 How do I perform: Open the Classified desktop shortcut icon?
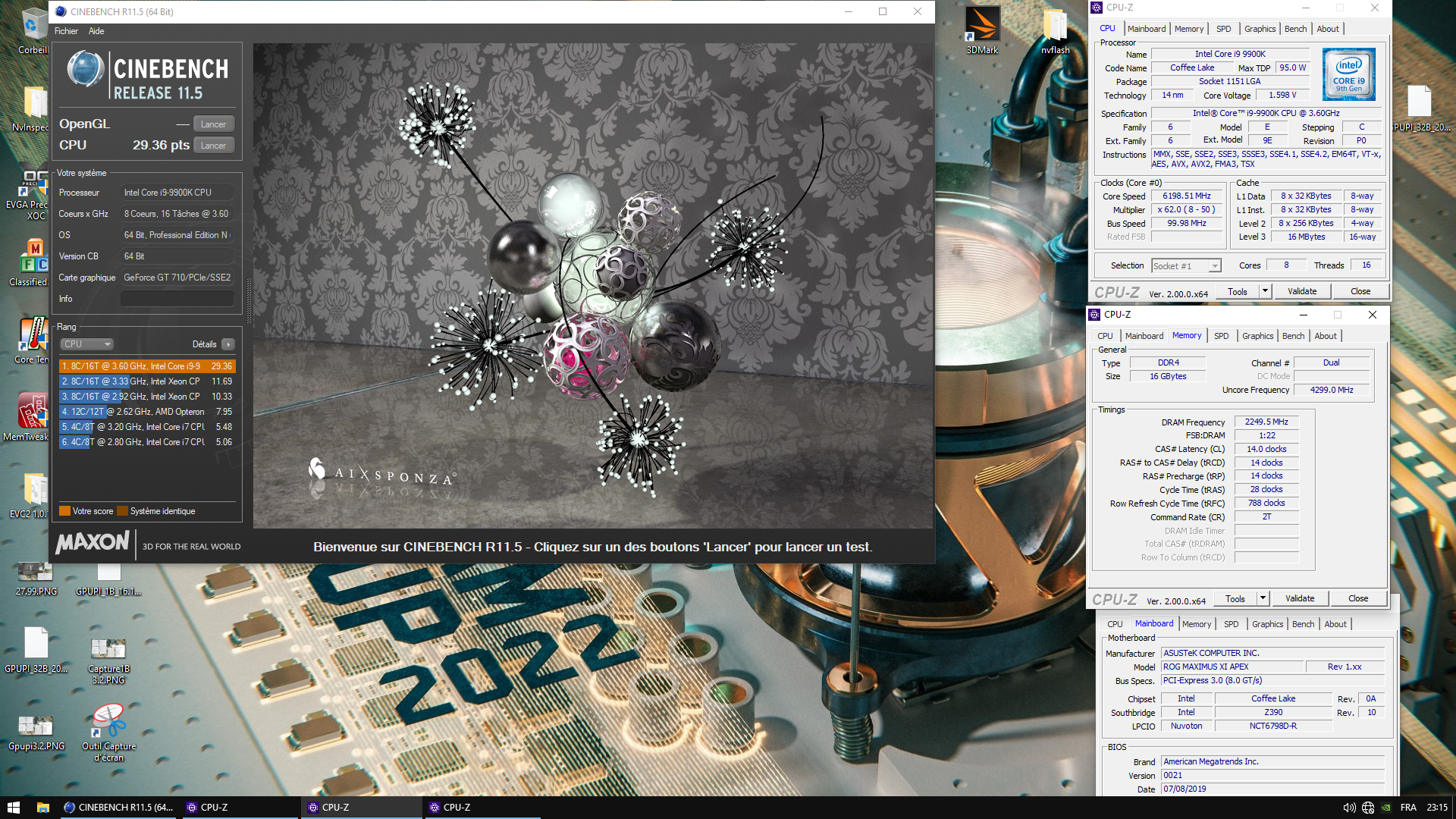(x=30, y=262)
